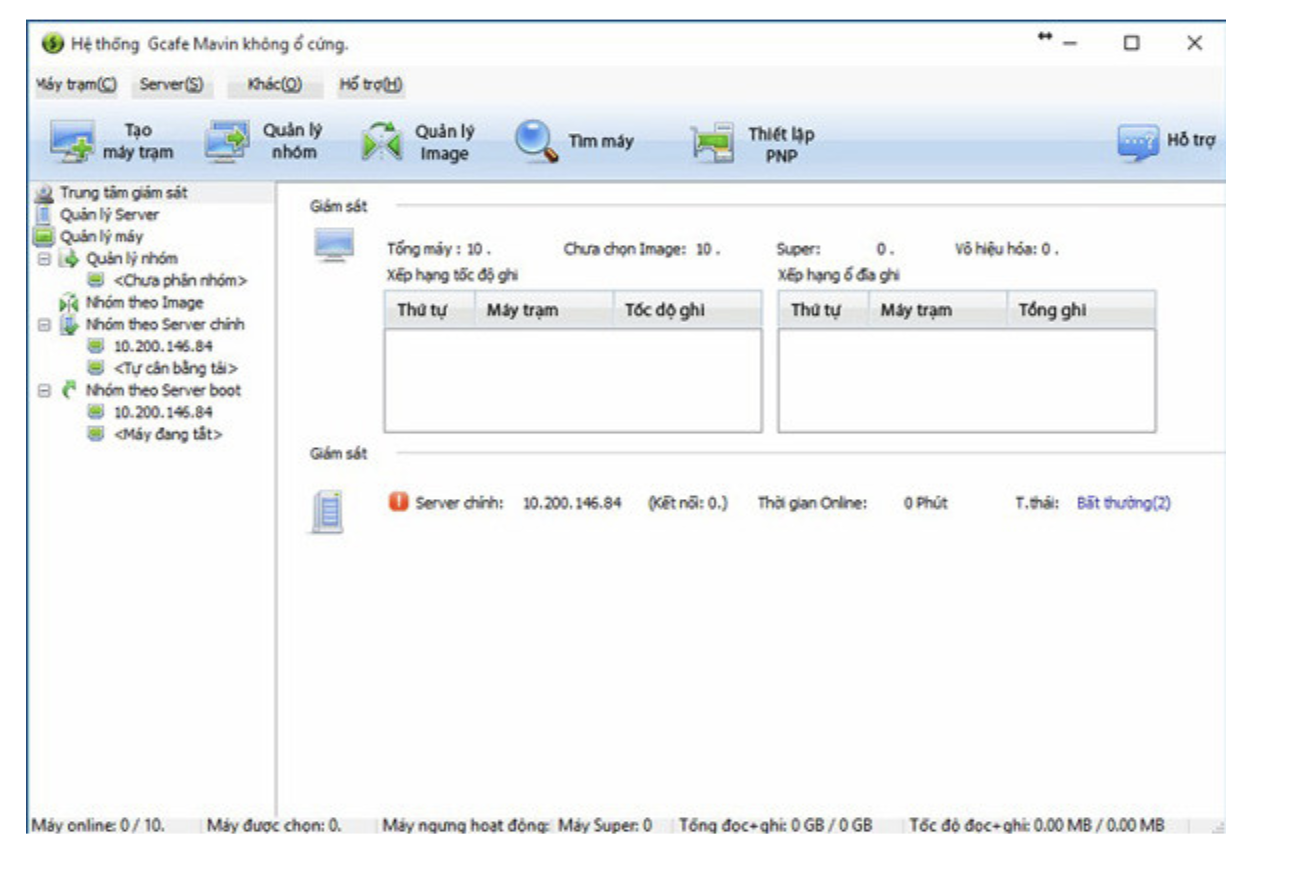Screen dimensions: 1310x870
Task: Click the Nhóm theo Server boot icon
Action: [x=69, y=390]
